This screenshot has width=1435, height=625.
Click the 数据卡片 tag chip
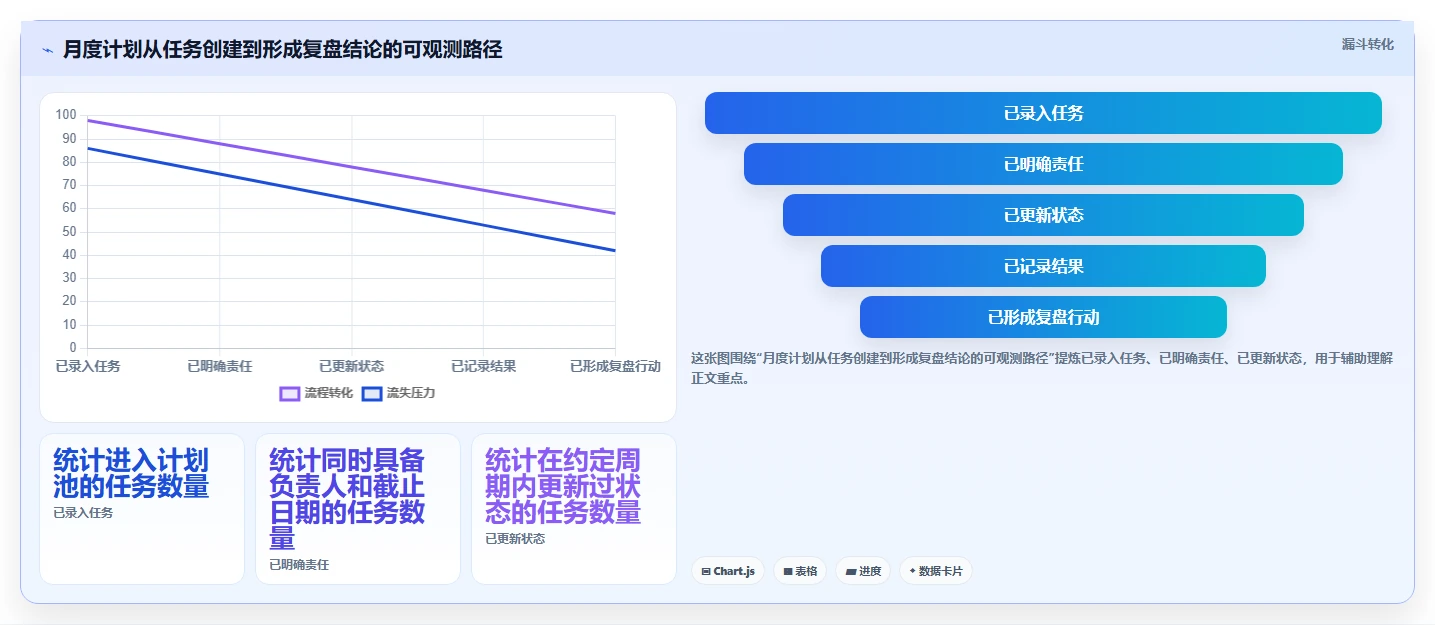(x=935, y=571)
